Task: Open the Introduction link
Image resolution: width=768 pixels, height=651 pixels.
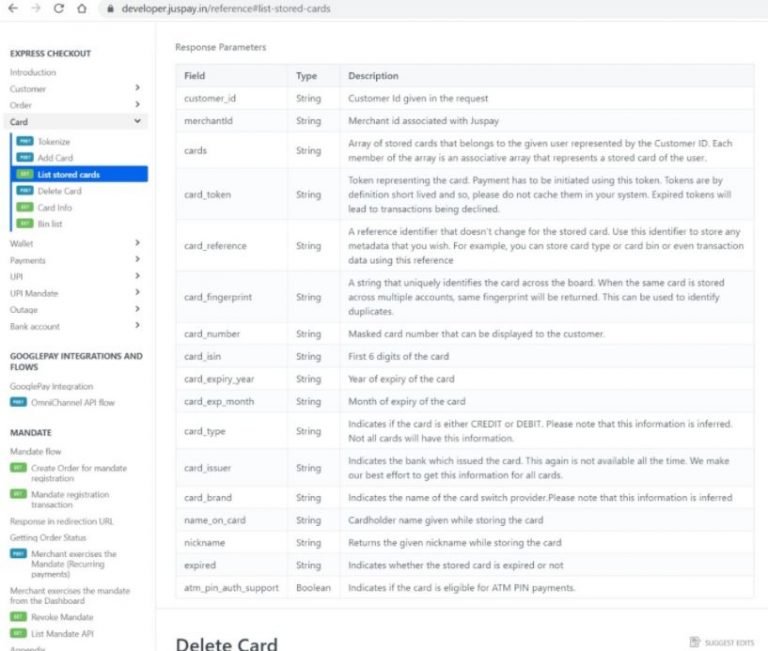Action: click(x=33, y=72)
